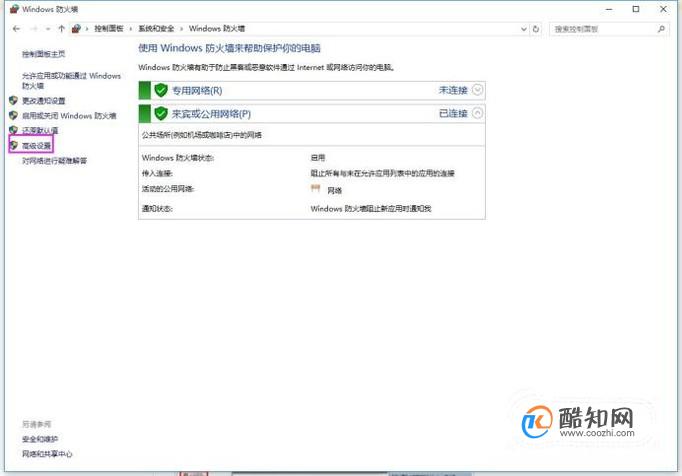Image resolution: width=682 pixels, height=476 pixels.
Task: Click the back navigation arrow
Action: pyautogui.click(x=17, y=29)
